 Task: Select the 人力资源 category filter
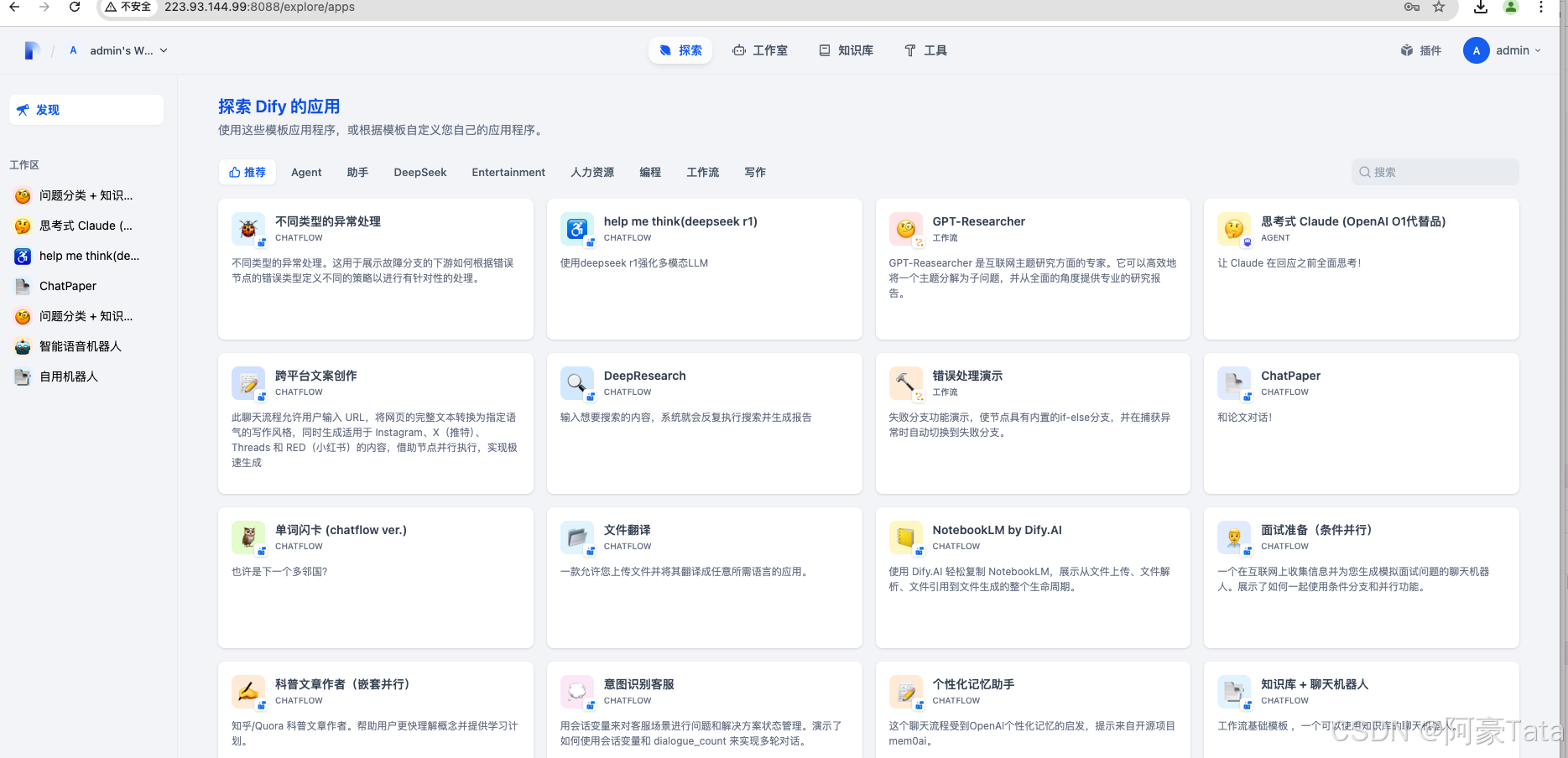pos(592,172)
